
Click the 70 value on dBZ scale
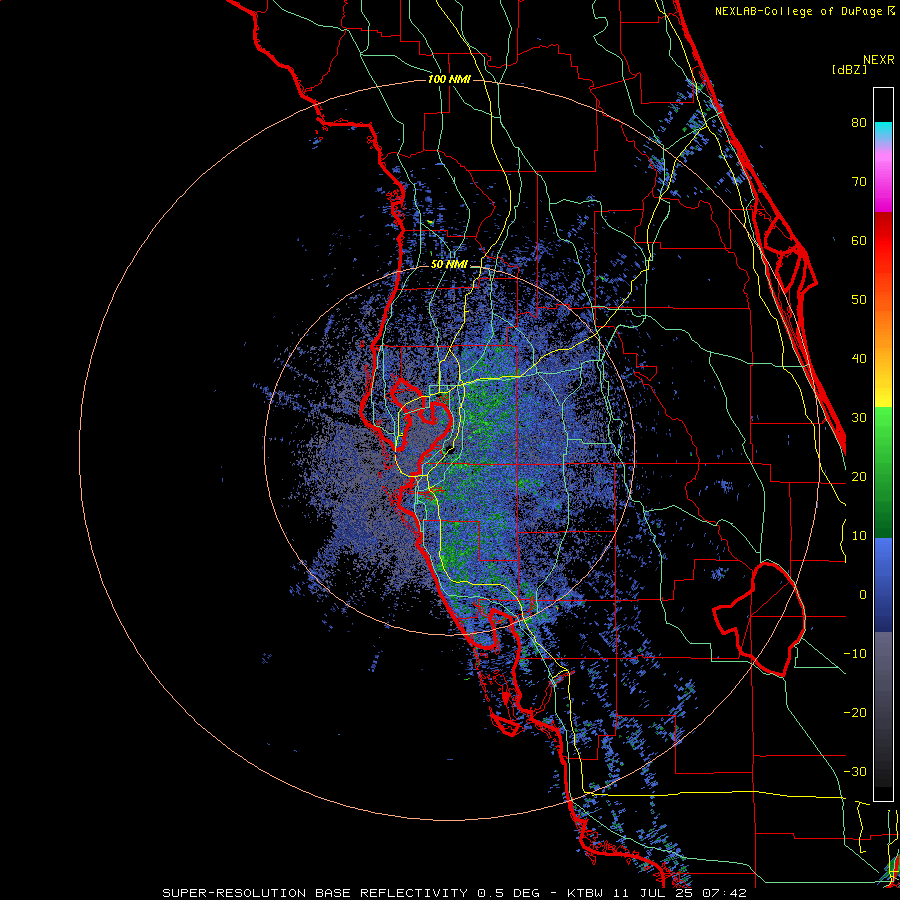(x=859, y=182)
